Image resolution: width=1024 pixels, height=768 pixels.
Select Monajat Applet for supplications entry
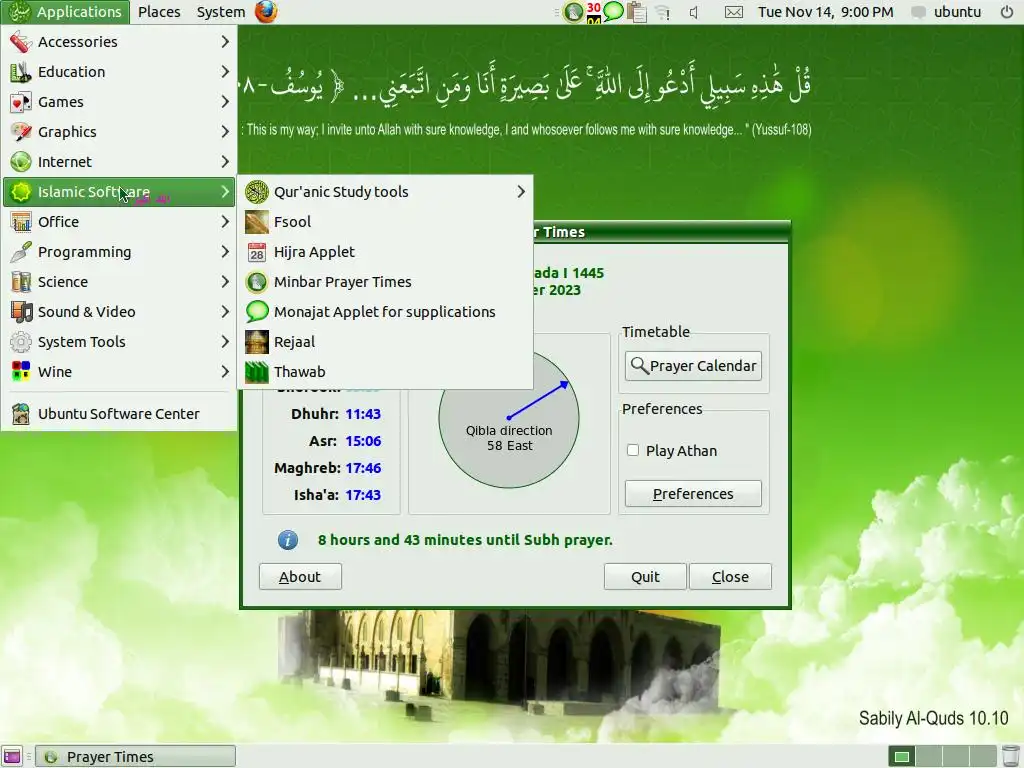pyautogui.click(x=385, y=312)
